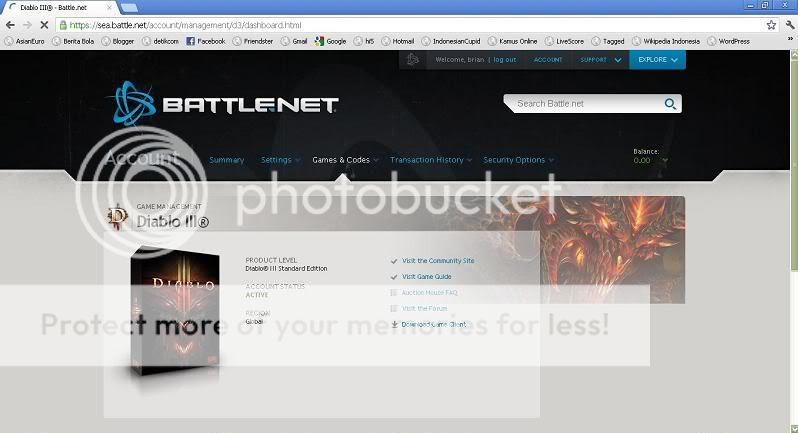This screenshot has width=798, height=433.
Task: Open Visit the Forum link
Action: pyautogui.click(x=424, y=308)
